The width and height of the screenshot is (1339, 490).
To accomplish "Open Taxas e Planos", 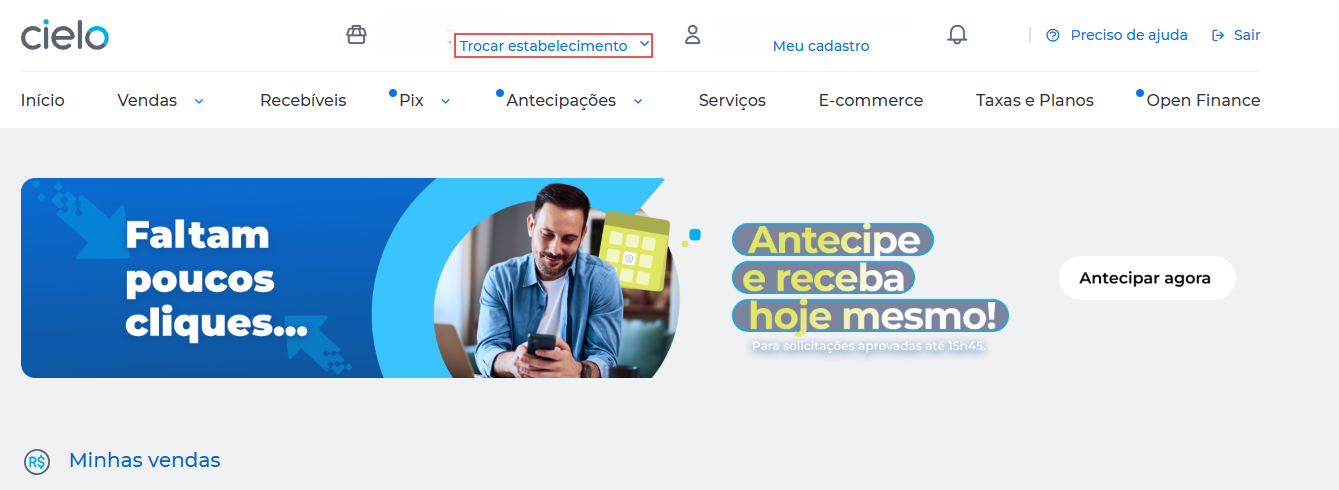I will pyautogui.click(x=1035, y=100).
